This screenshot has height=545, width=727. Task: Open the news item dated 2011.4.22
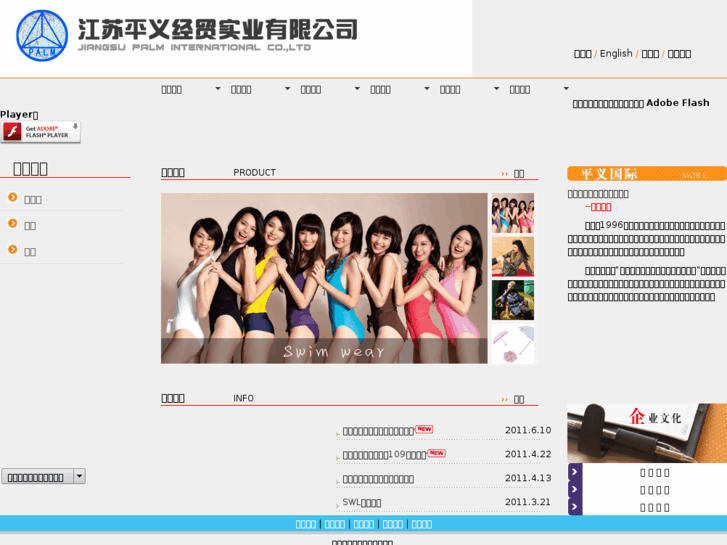tap(384, 455)
